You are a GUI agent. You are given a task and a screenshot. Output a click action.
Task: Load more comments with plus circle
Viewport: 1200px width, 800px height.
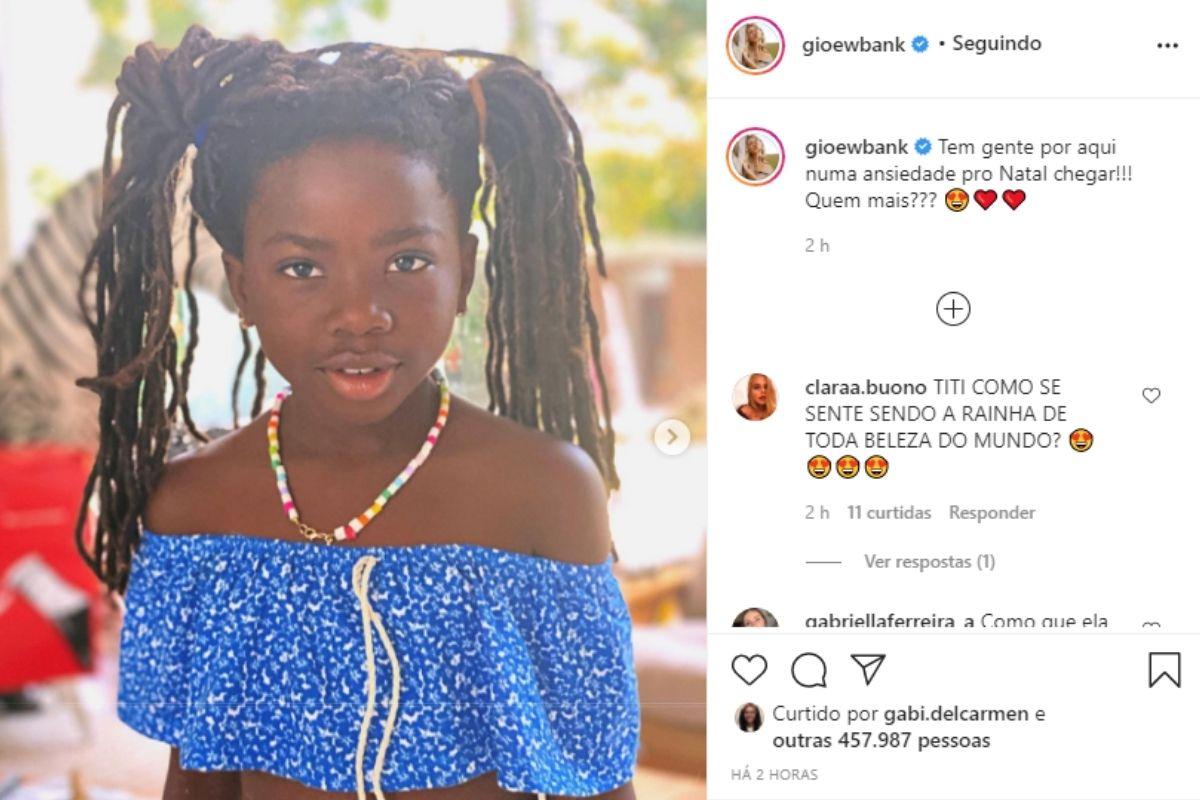[x=953, y=309]
